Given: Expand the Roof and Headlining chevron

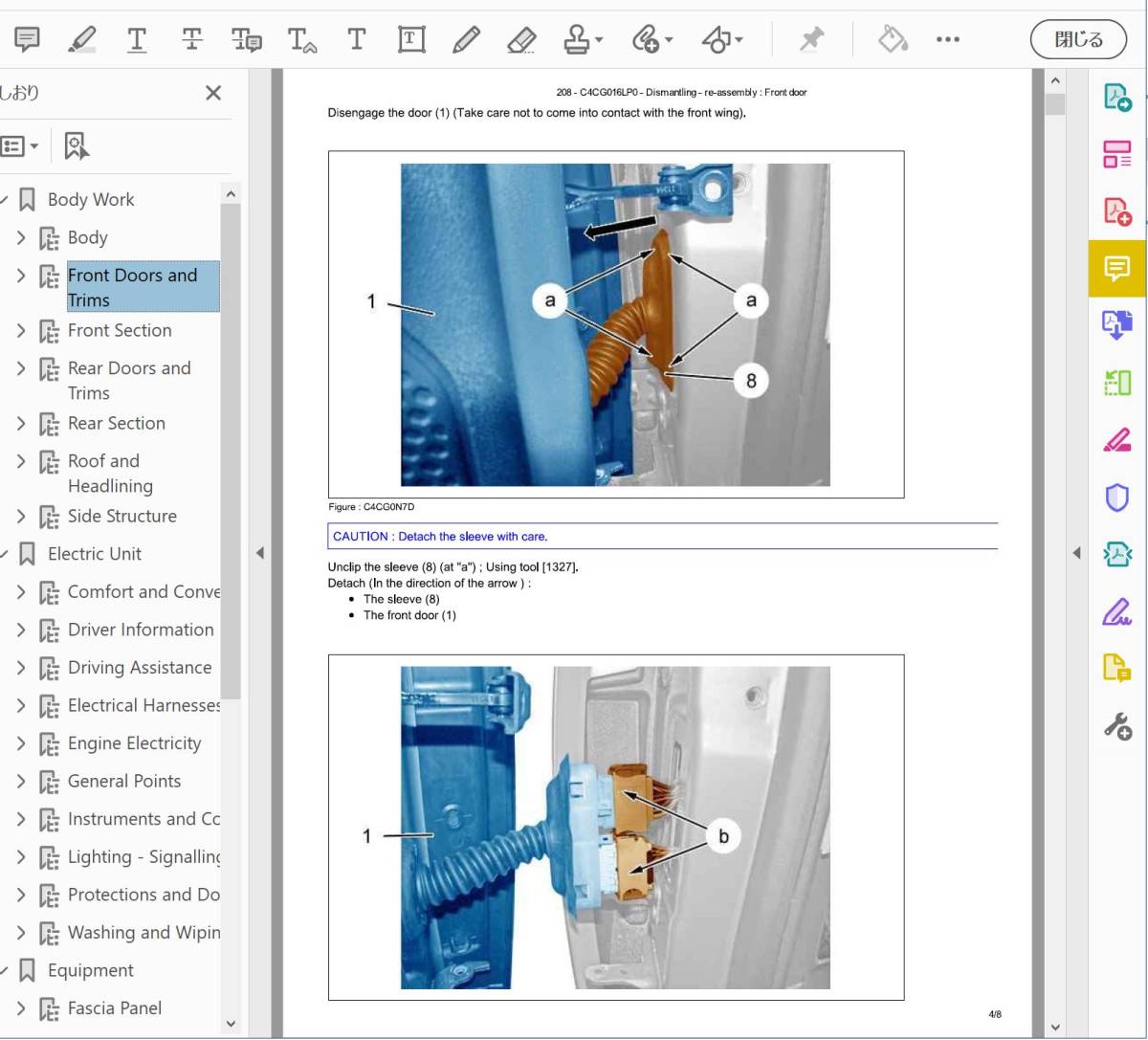Looking at the screenshot, I should [x=21, y=461].
